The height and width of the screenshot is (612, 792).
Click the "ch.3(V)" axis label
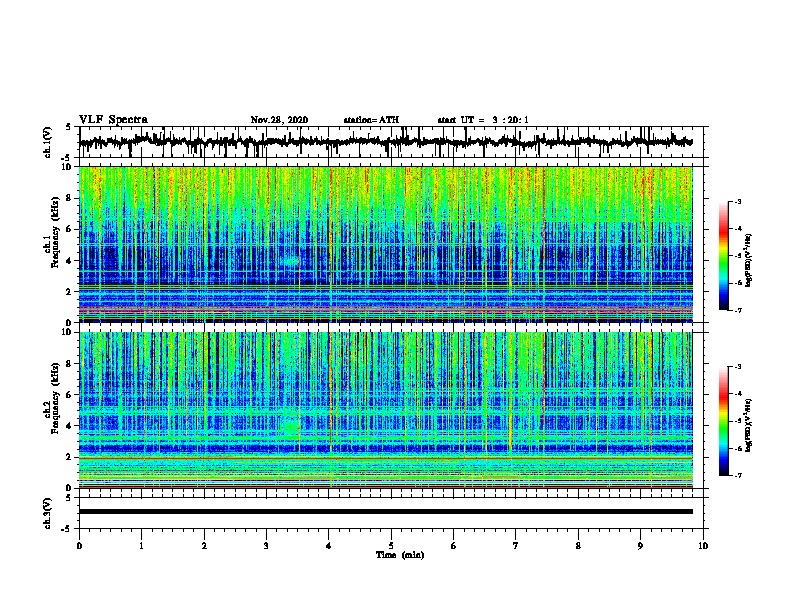(x=47, y=513)
